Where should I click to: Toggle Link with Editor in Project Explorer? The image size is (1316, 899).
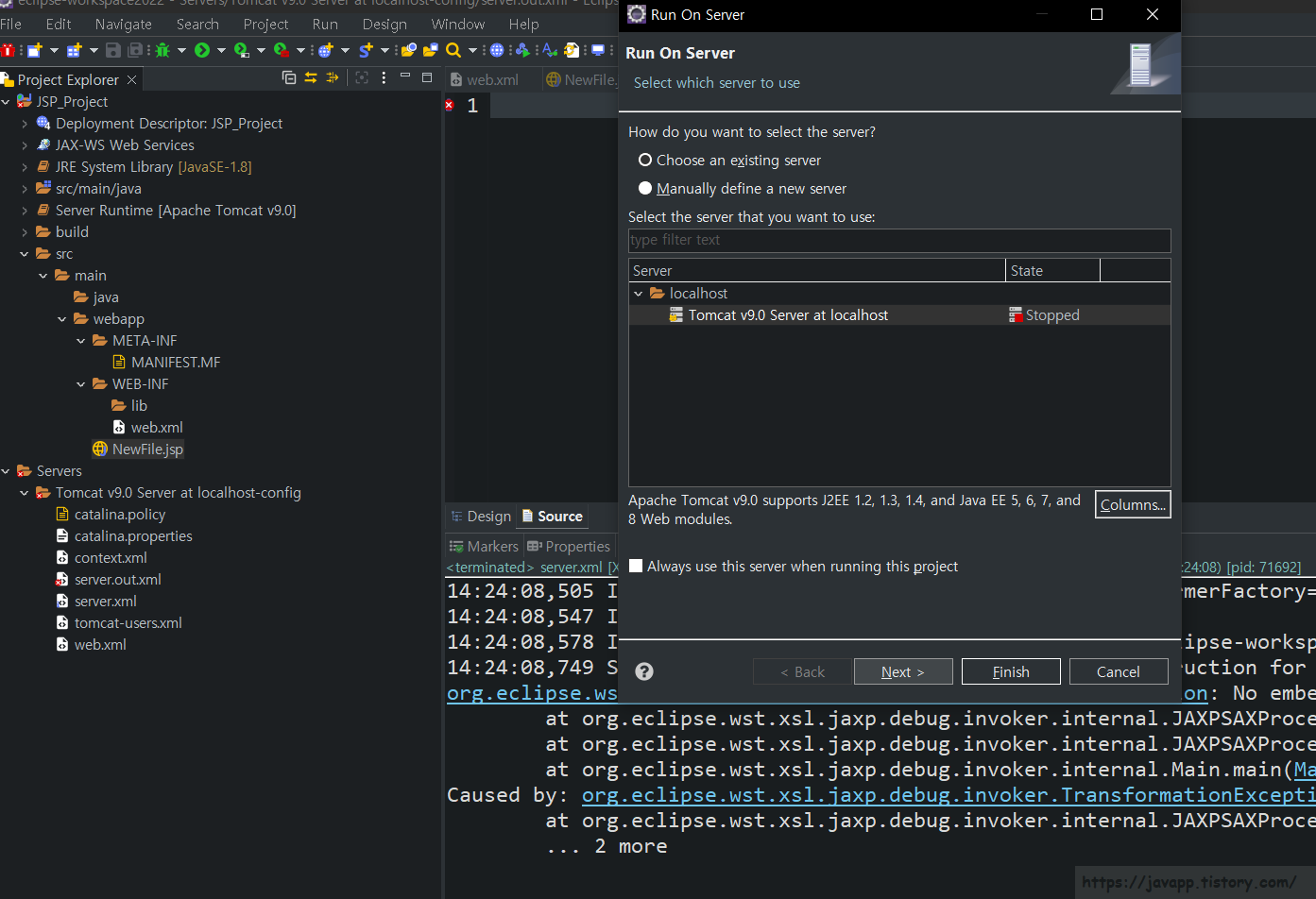coord(311,77)
